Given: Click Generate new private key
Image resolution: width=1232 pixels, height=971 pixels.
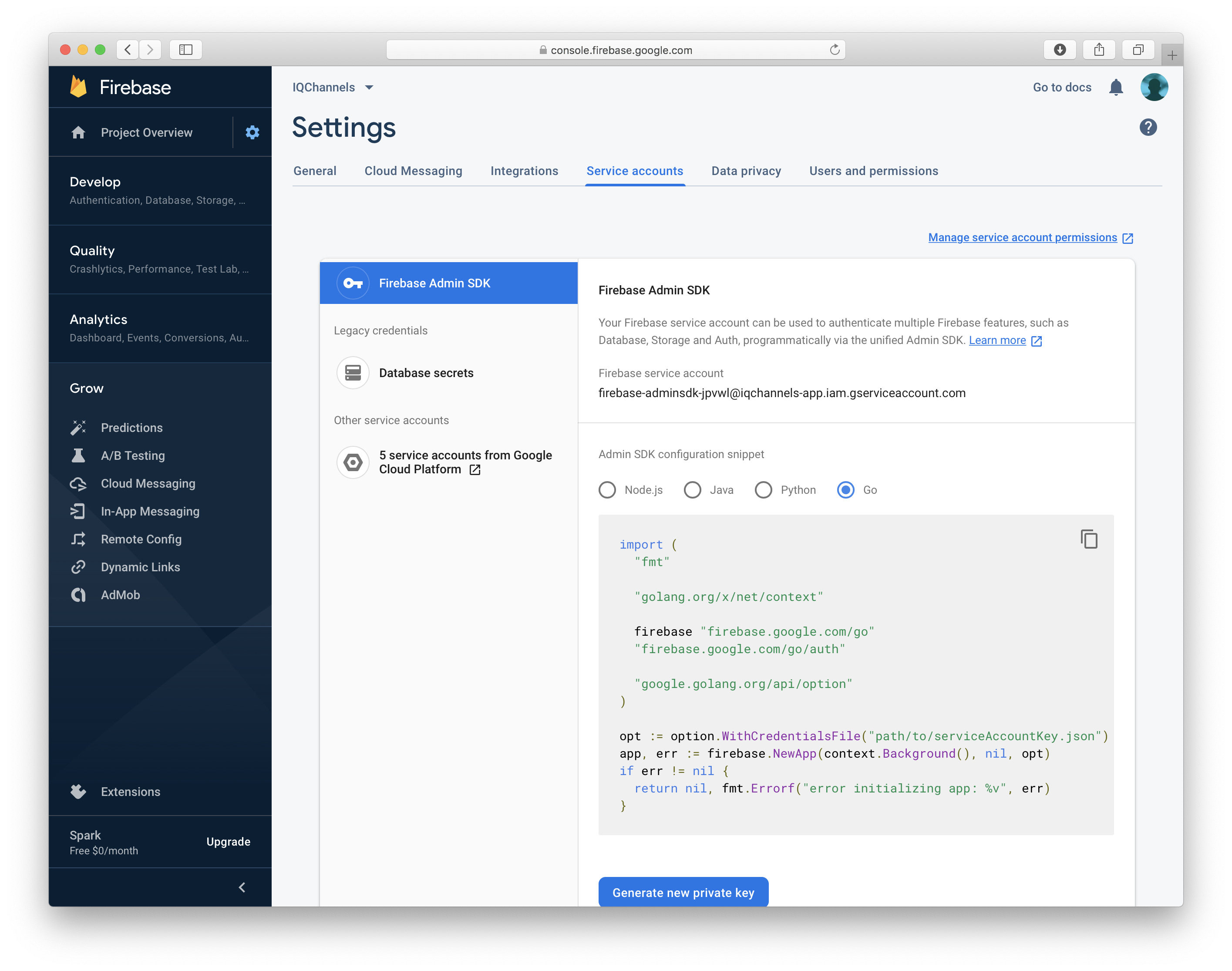Looking at the screenshot, I should 683,892.
